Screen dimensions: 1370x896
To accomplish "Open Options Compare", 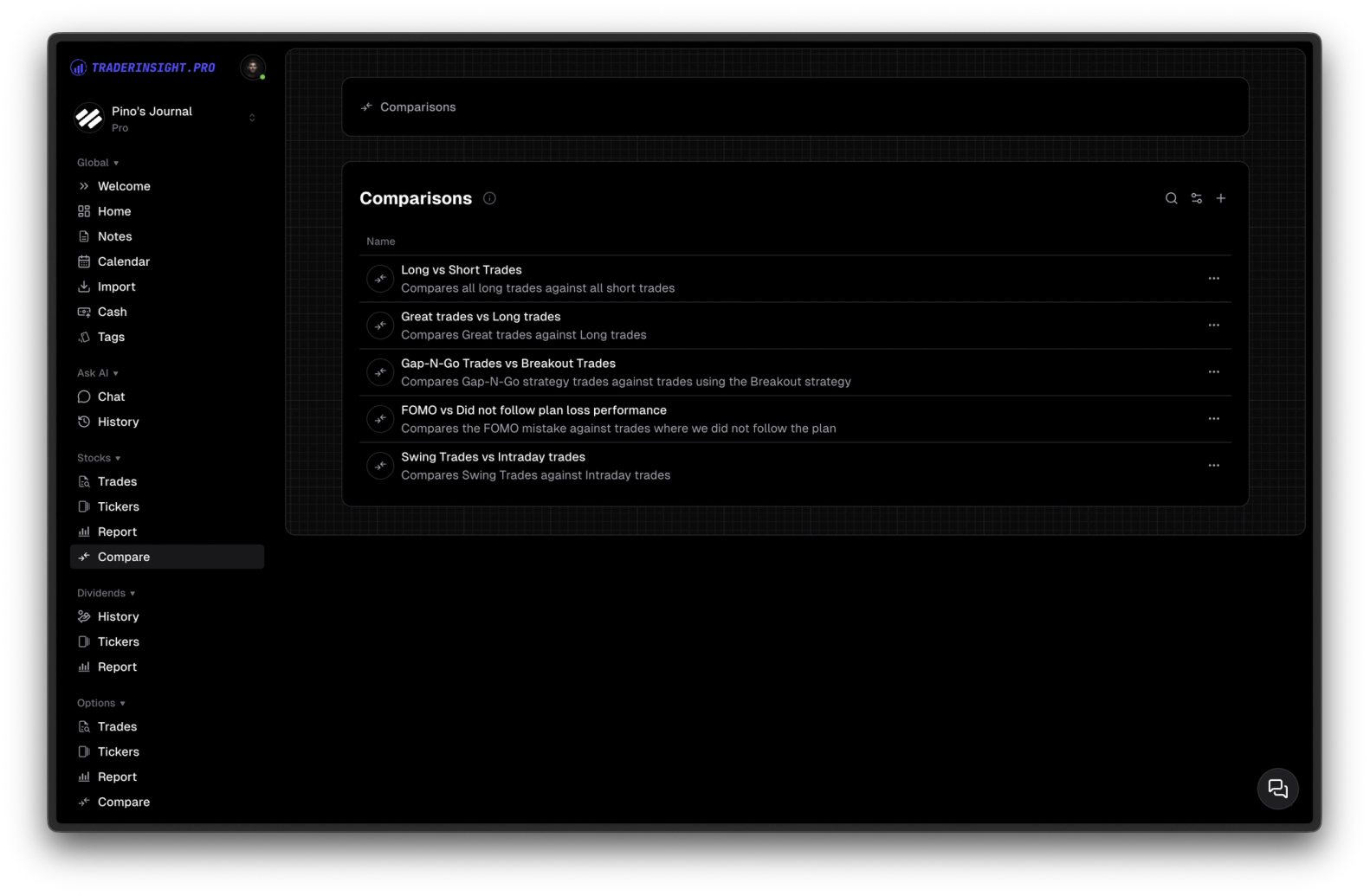I will (x=167, y=802).
